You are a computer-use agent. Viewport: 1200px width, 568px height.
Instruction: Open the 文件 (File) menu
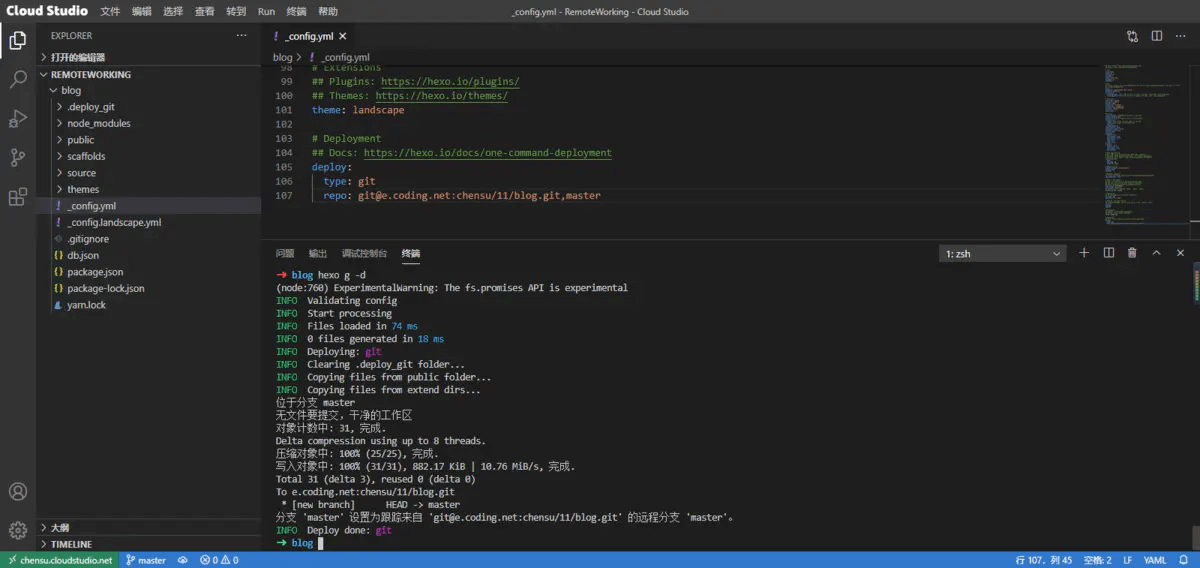[110, 12]
